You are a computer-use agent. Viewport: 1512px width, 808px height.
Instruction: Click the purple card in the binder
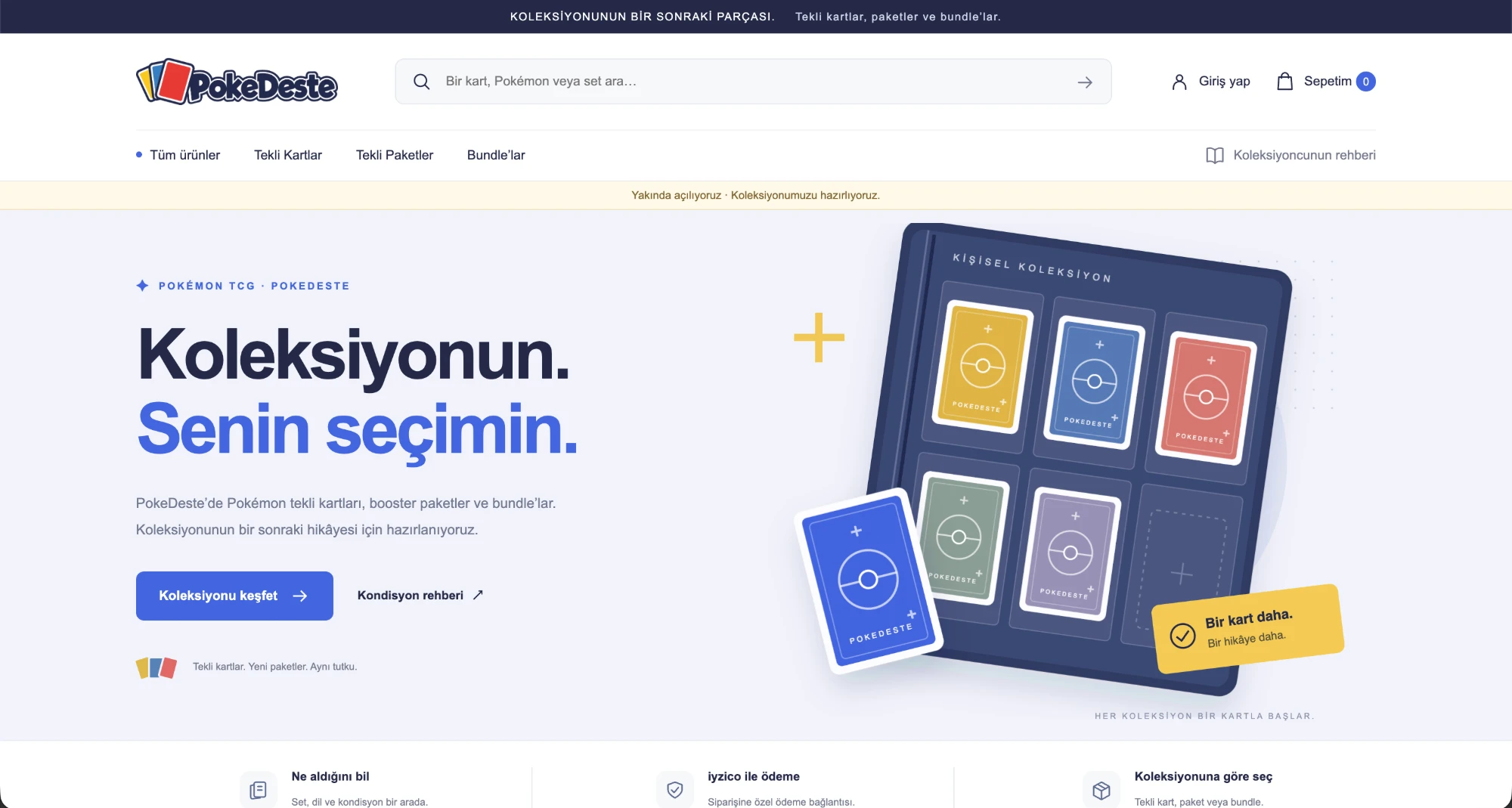[x=1070, y=554]
